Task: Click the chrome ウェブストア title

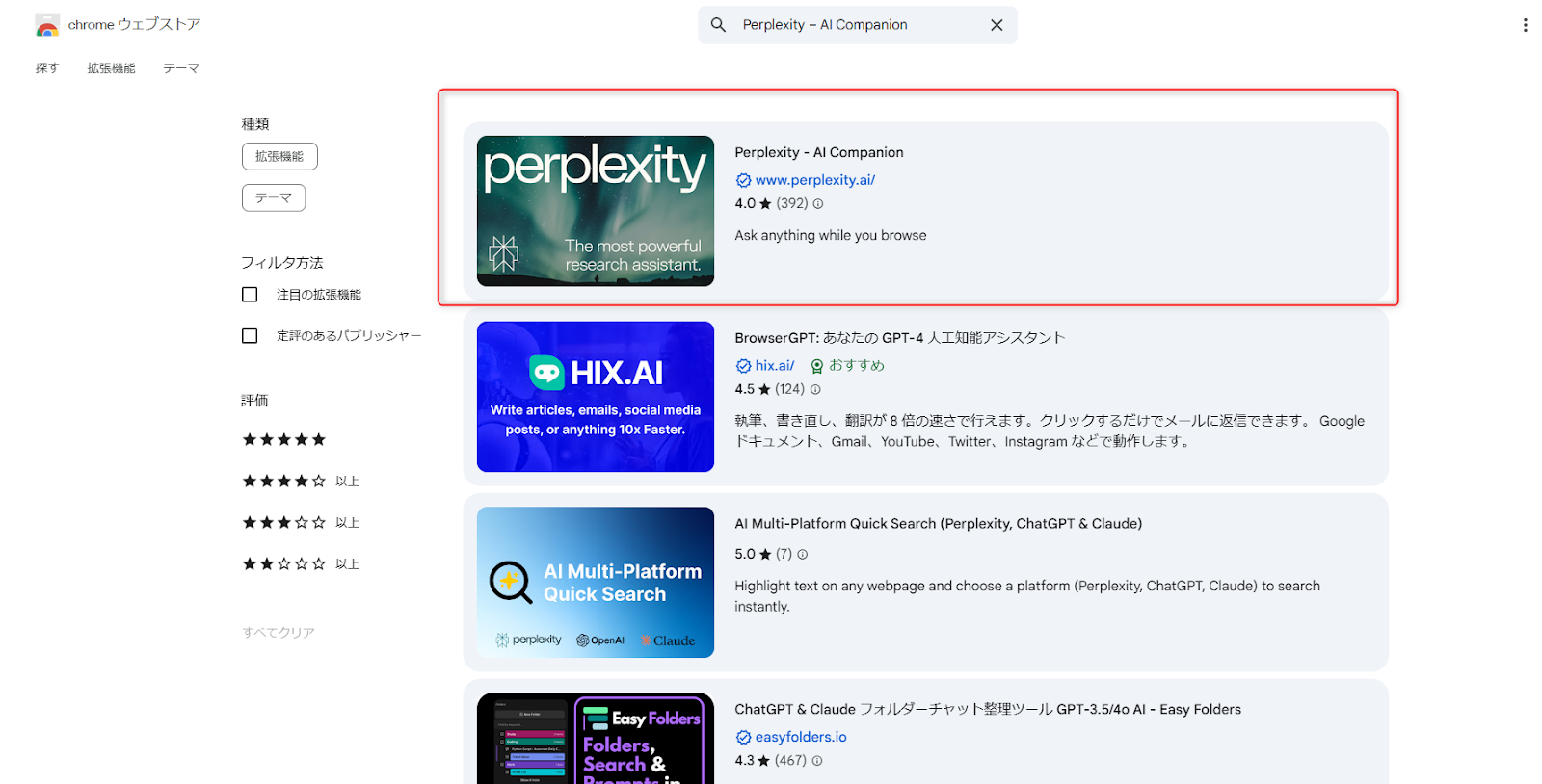Action: [134, 25]
